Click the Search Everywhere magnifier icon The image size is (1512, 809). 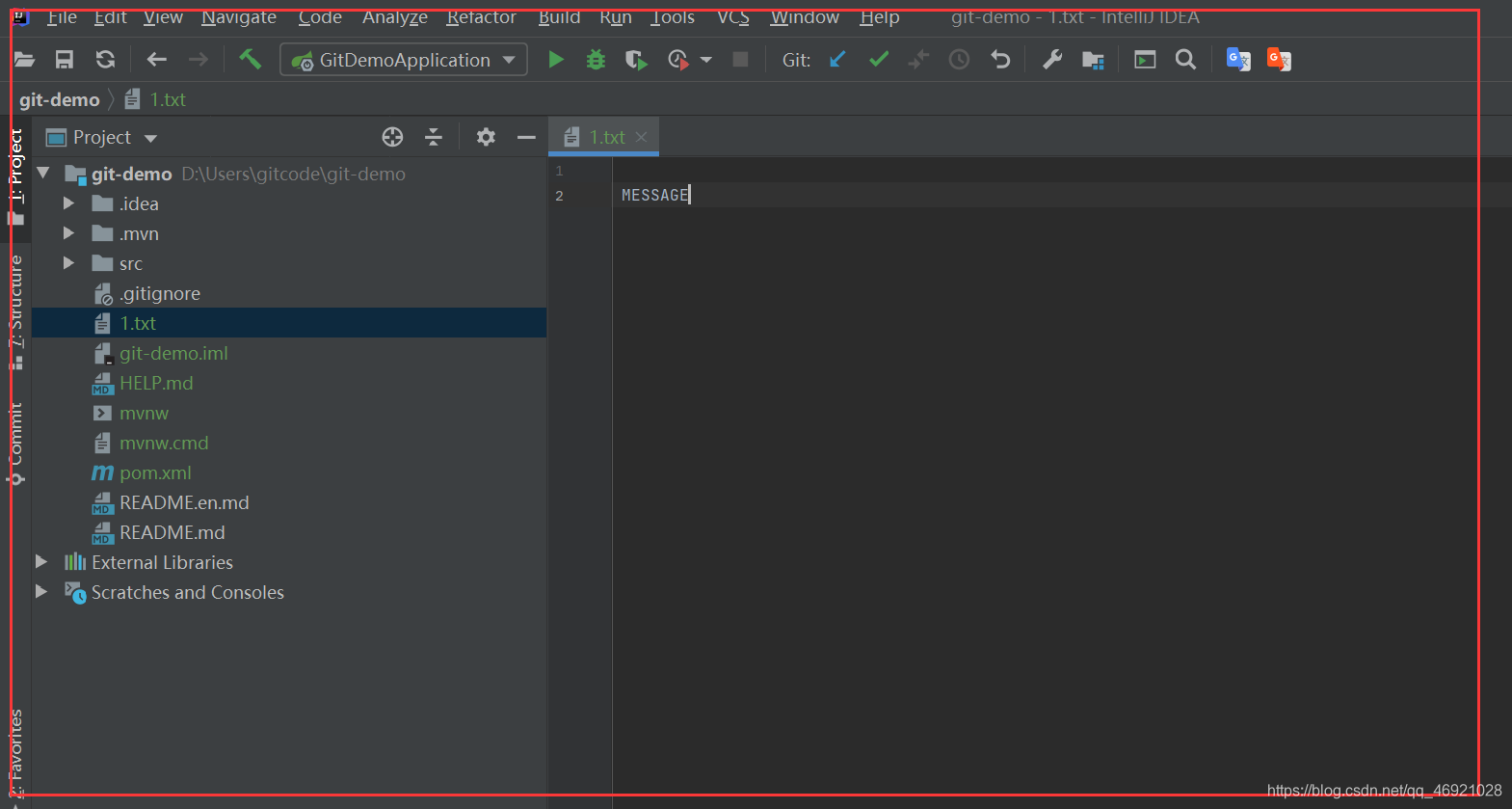[1185, 60]
